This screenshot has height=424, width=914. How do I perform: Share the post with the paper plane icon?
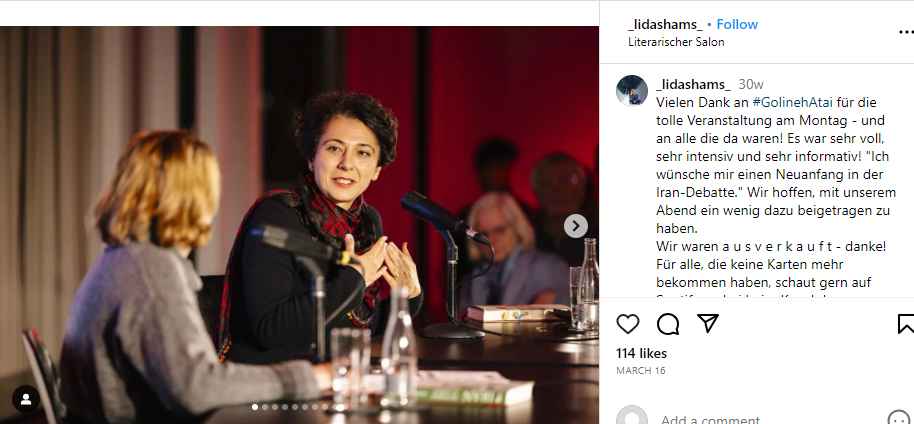tap(708, 323)
